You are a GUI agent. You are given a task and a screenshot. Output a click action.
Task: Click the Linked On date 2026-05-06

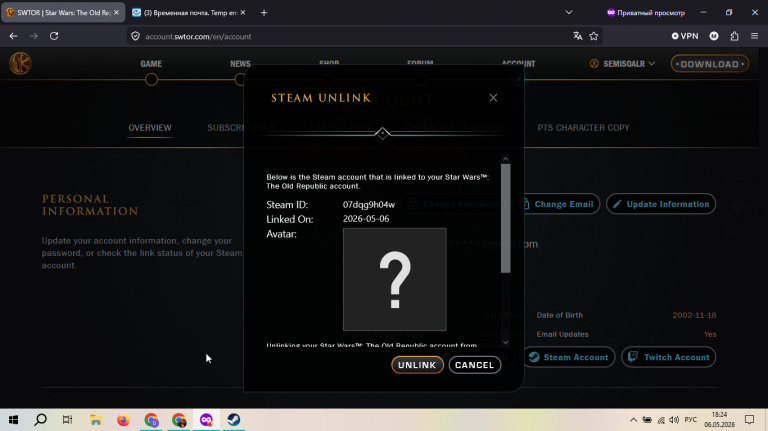pos(366,219)
